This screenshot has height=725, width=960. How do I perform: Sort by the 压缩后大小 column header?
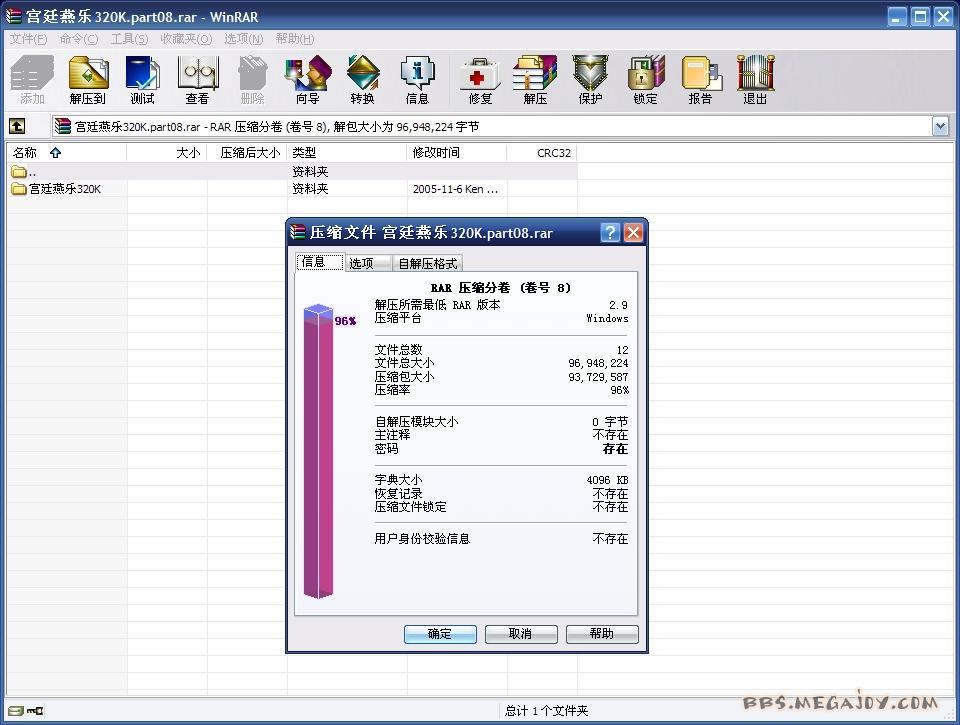point(247,152)
